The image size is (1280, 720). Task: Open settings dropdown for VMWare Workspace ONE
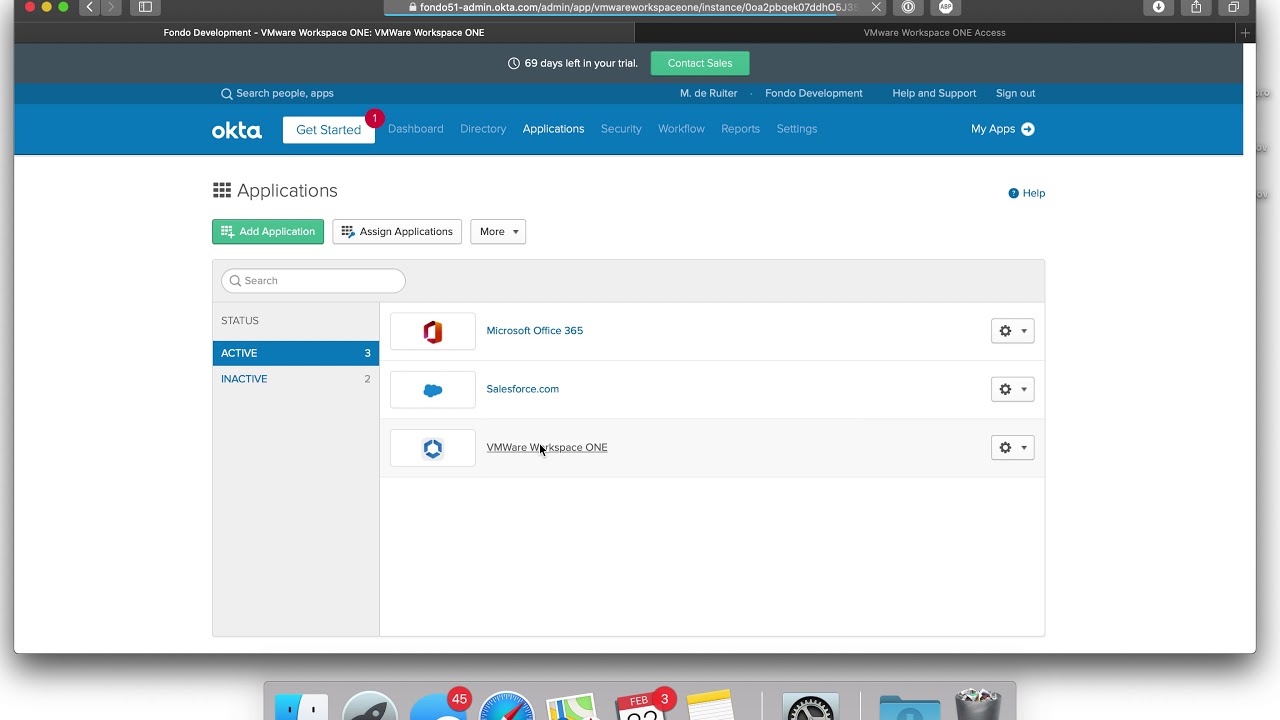1012,448
